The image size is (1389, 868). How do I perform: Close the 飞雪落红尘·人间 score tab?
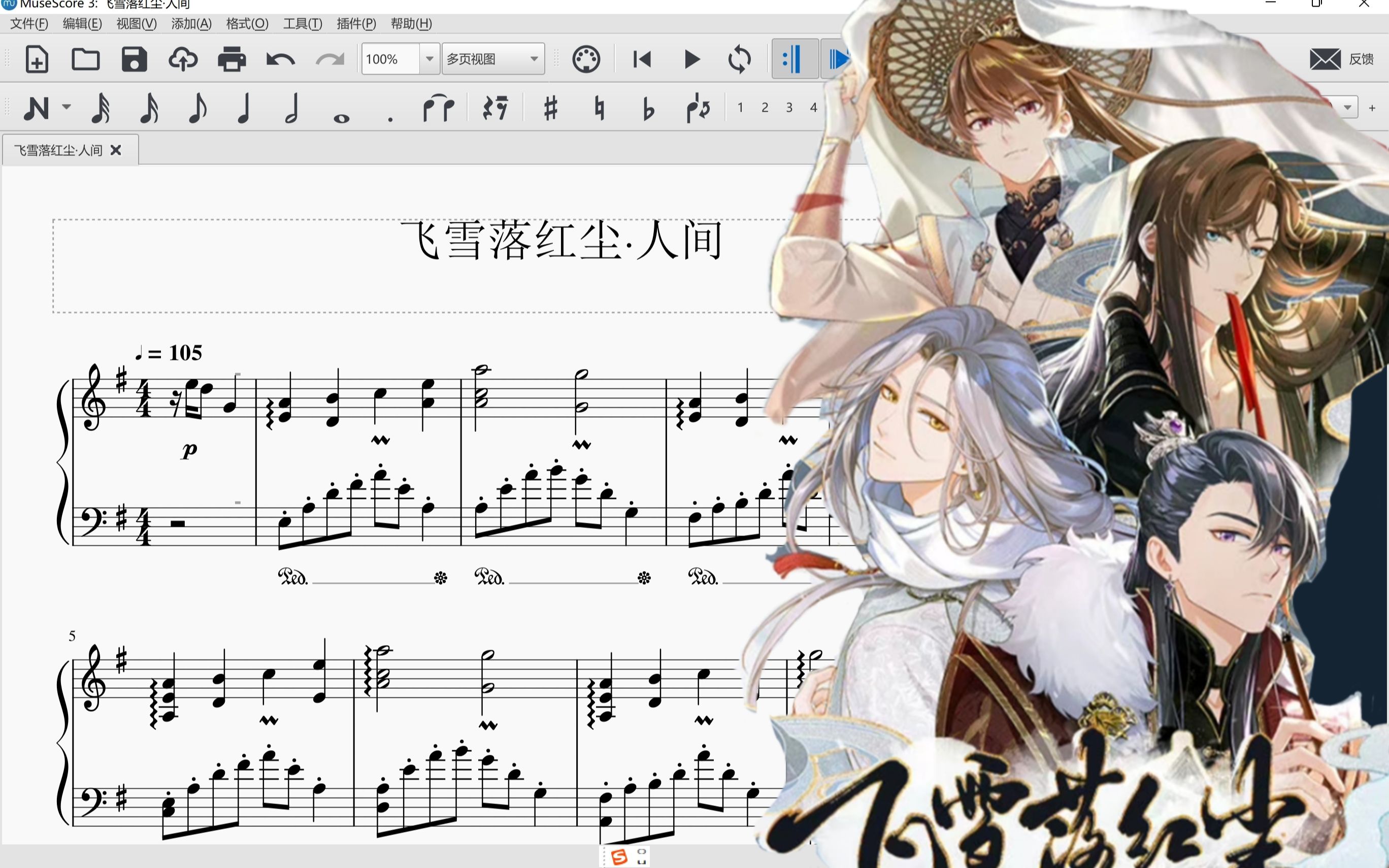(x=116, y=150)
